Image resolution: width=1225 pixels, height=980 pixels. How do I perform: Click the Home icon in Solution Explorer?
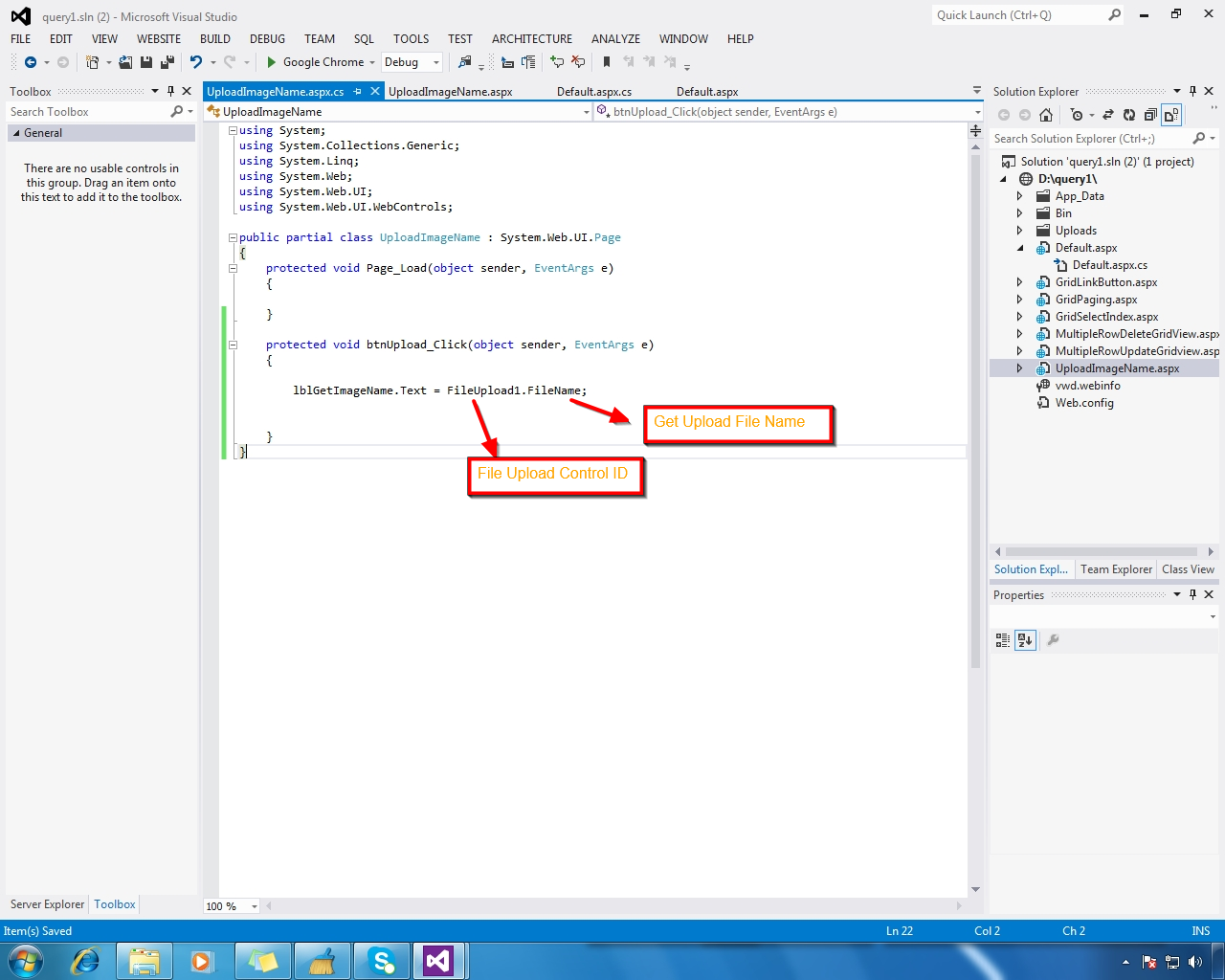click(x=1046, y=115)
